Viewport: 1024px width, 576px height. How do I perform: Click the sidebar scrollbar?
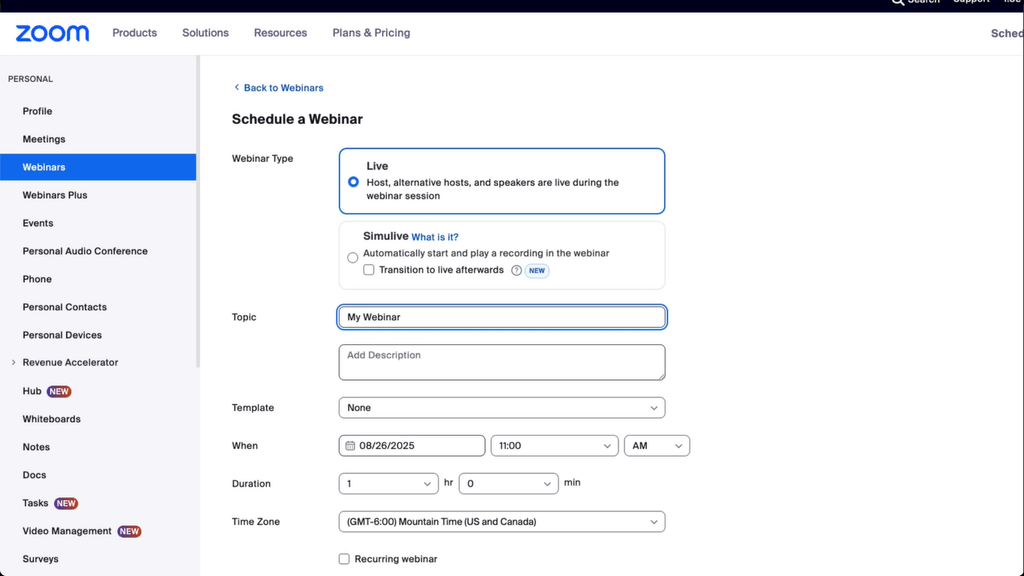click(x=198, y=212)
